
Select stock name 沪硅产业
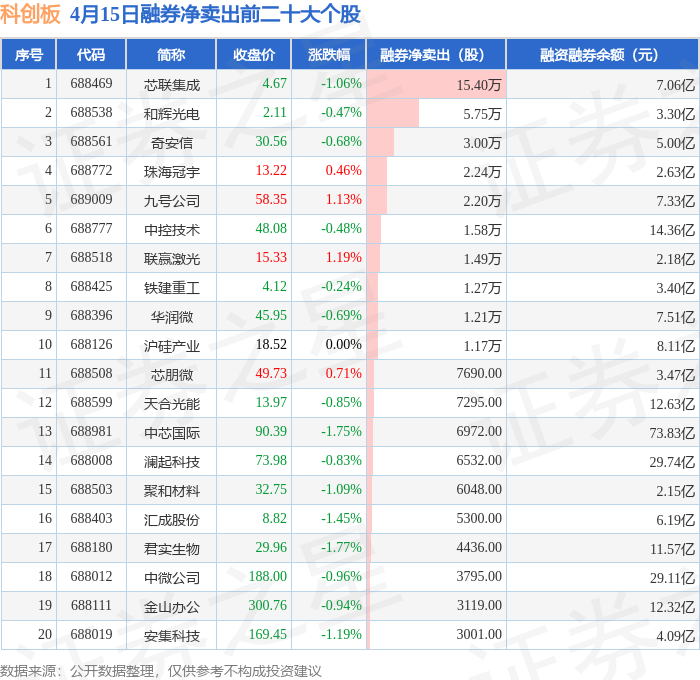click(171, 346)
